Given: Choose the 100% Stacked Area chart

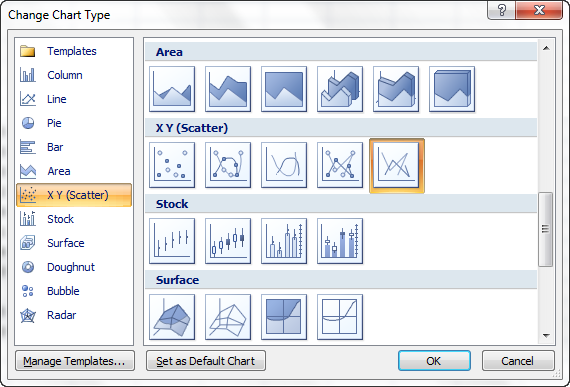Looking at the screenshot, I should 284,89.
